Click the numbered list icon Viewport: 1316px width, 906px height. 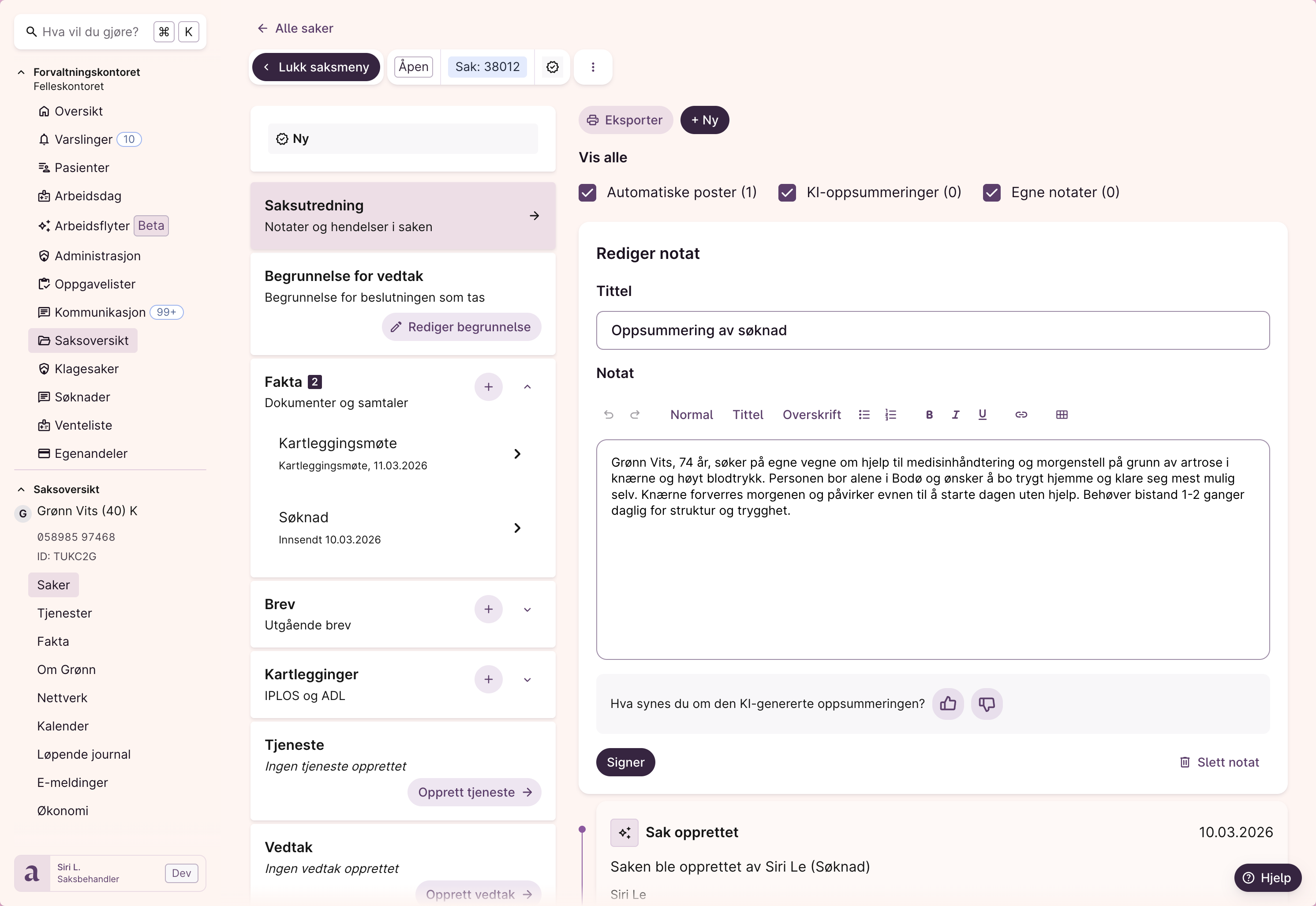coord(890,414)
